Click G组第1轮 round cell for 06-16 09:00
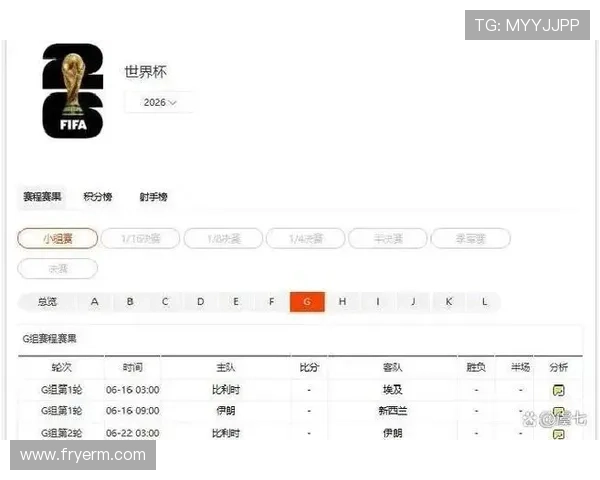The height and width of the screenshot is (480, 600). point(61,411)
